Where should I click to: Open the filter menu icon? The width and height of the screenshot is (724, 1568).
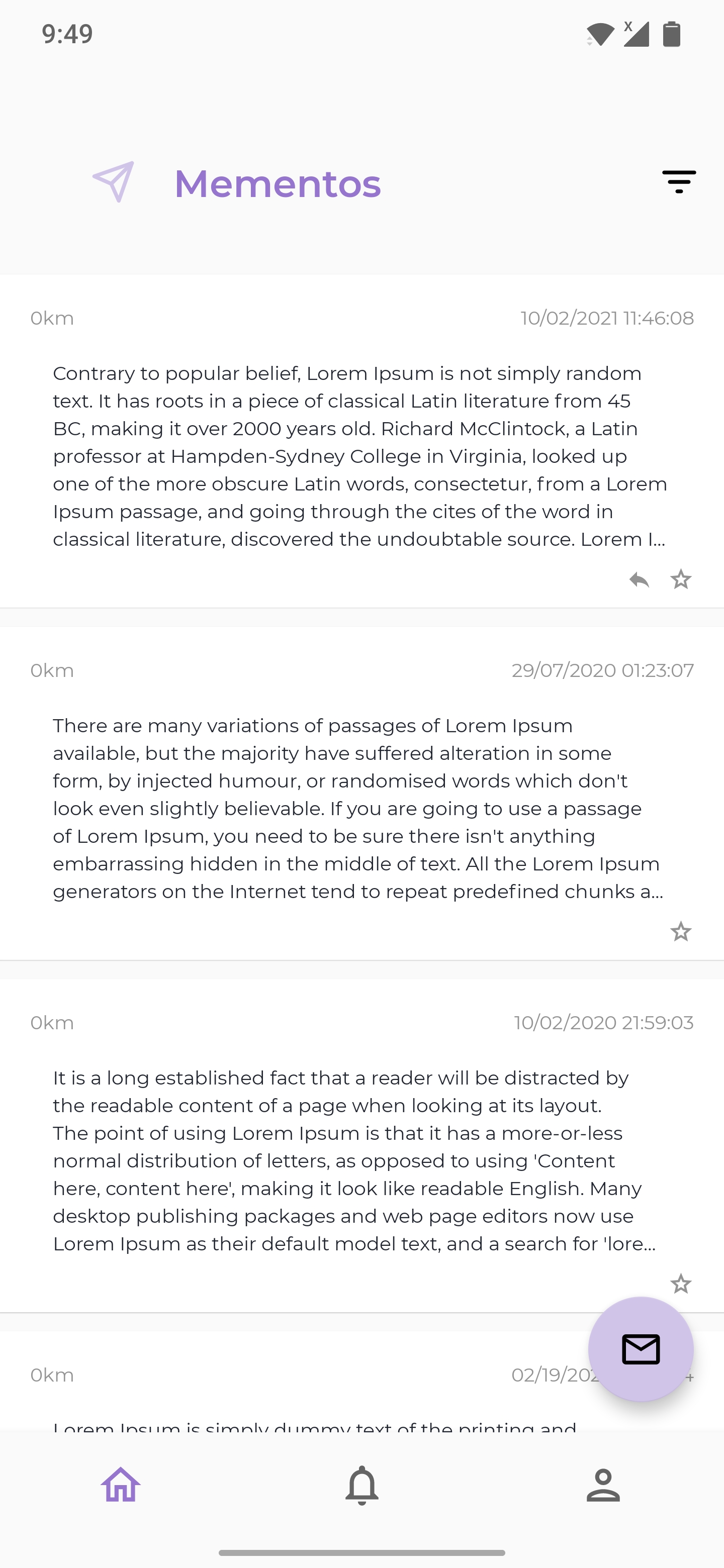tap(679, 182)
